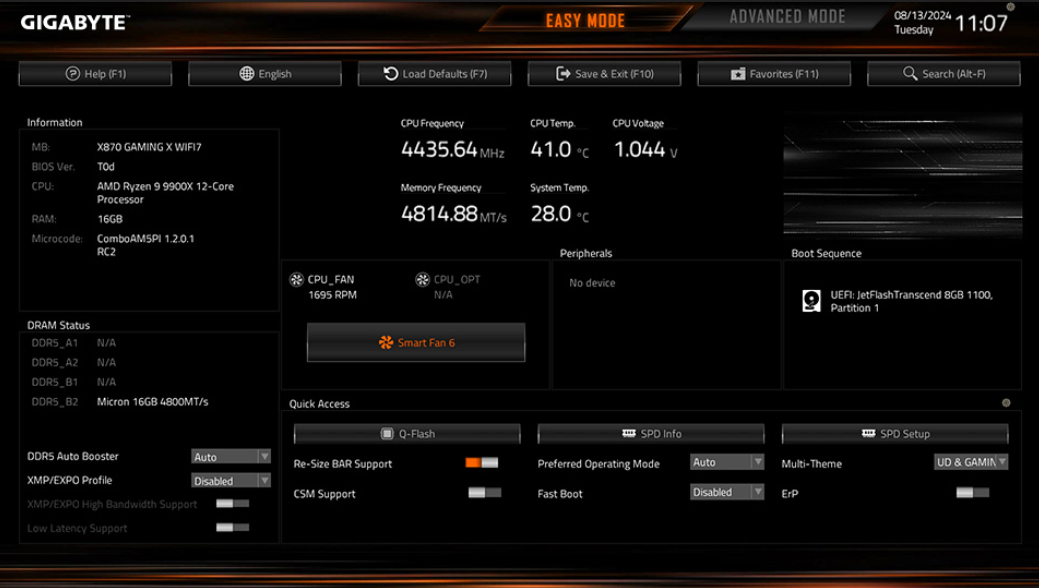Click AMD Ryzen 9 9900X processor text
This screenshot has height=588, width=1039.
tap(165, 193)
